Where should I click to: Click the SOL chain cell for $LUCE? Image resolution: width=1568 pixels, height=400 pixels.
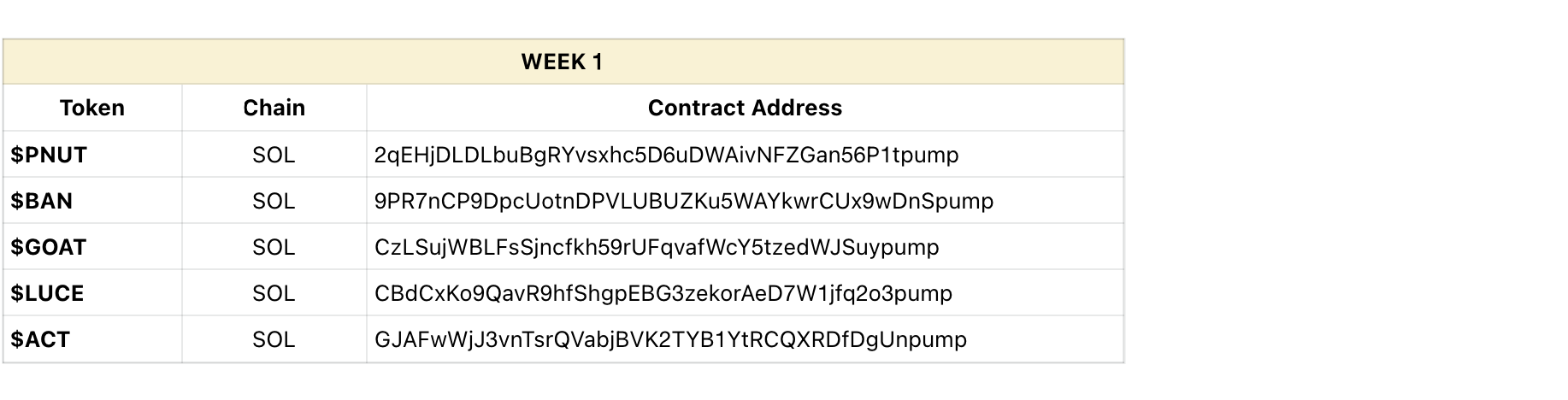click(x=274, y=293)
